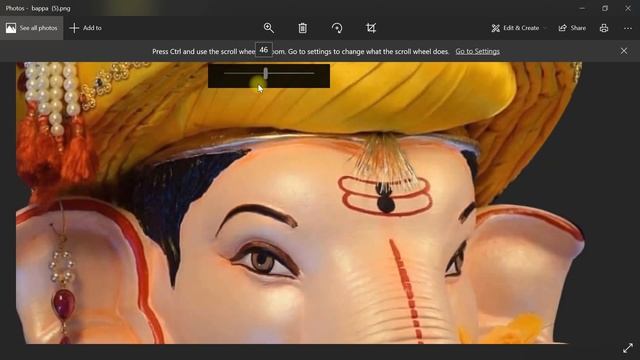Image resolution: width=640 pixels, height=360 pixels.
Task: Rotate the photo using the rotate icon
Action: coord(337,28)
